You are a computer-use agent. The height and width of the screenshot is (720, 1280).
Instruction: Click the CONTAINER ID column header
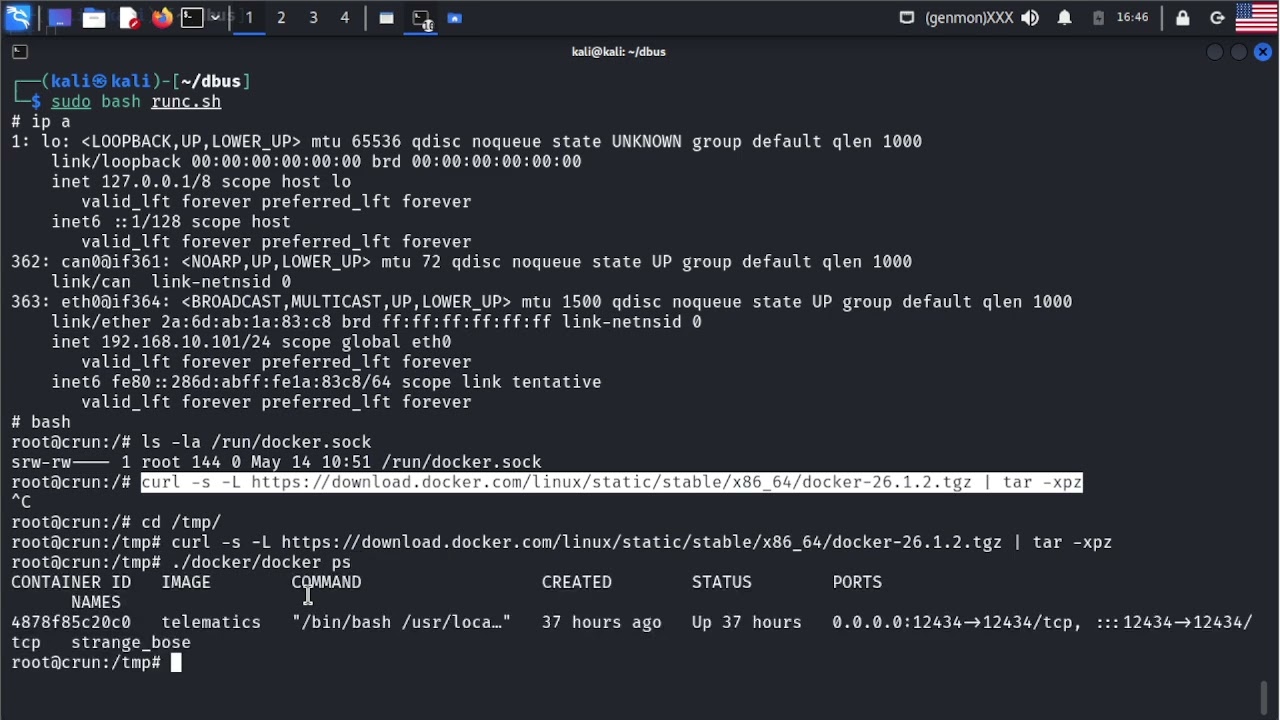point(71,582)
